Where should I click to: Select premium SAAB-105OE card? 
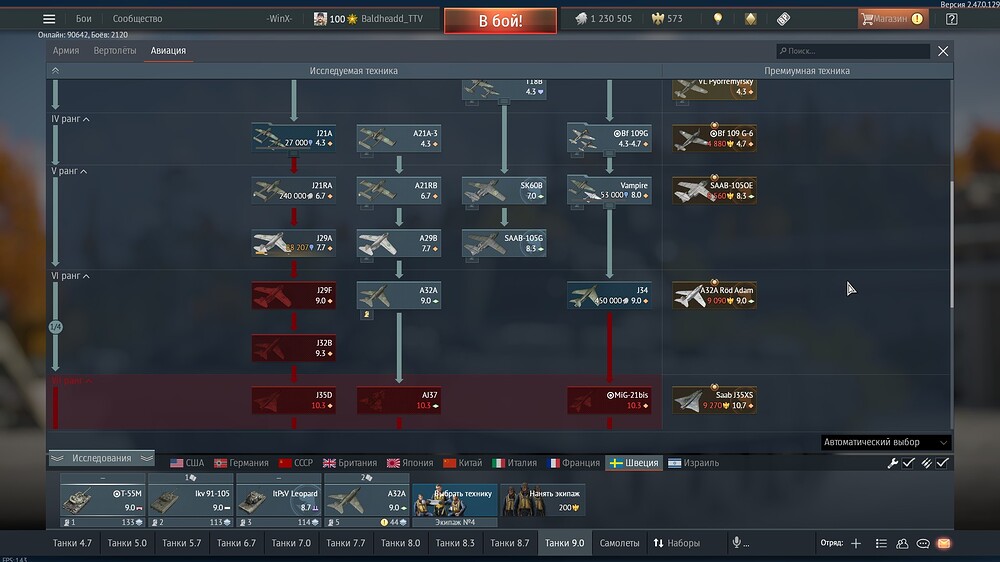[x=714, y=190]
